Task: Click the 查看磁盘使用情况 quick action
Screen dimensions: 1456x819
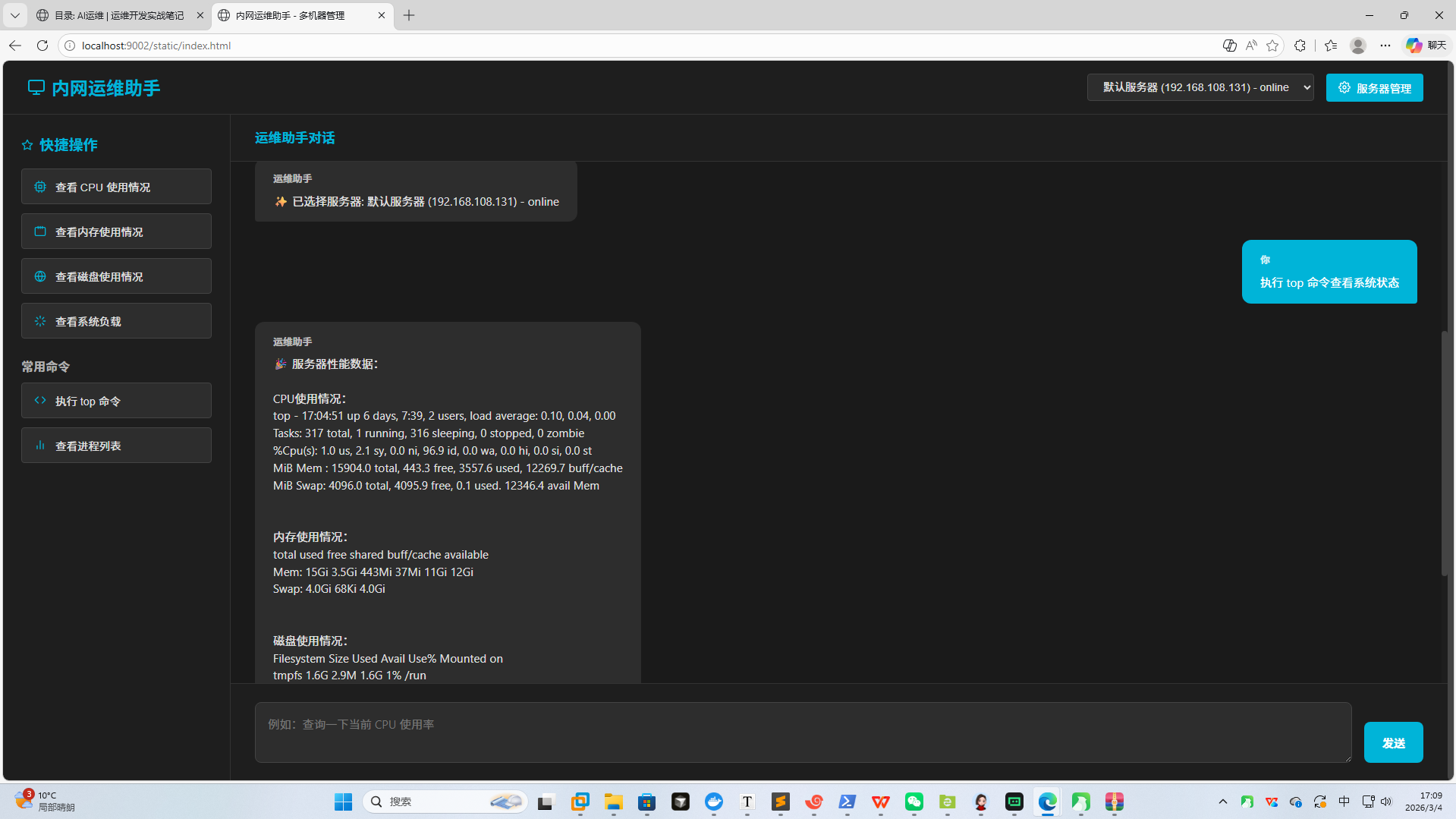Action: pos(116,276)
